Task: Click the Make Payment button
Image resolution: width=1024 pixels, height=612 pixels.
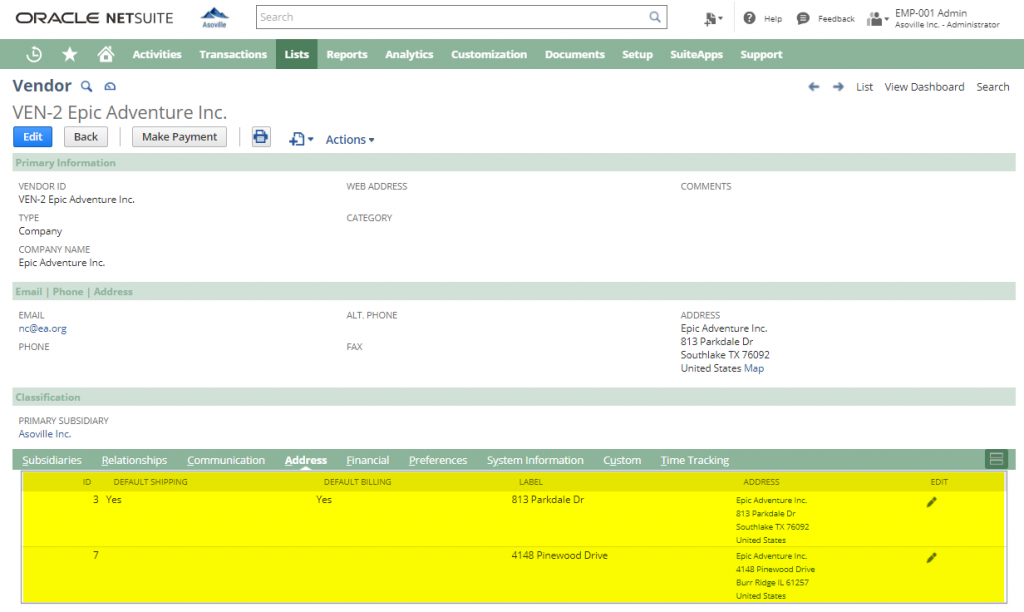Action: point(180,137)
